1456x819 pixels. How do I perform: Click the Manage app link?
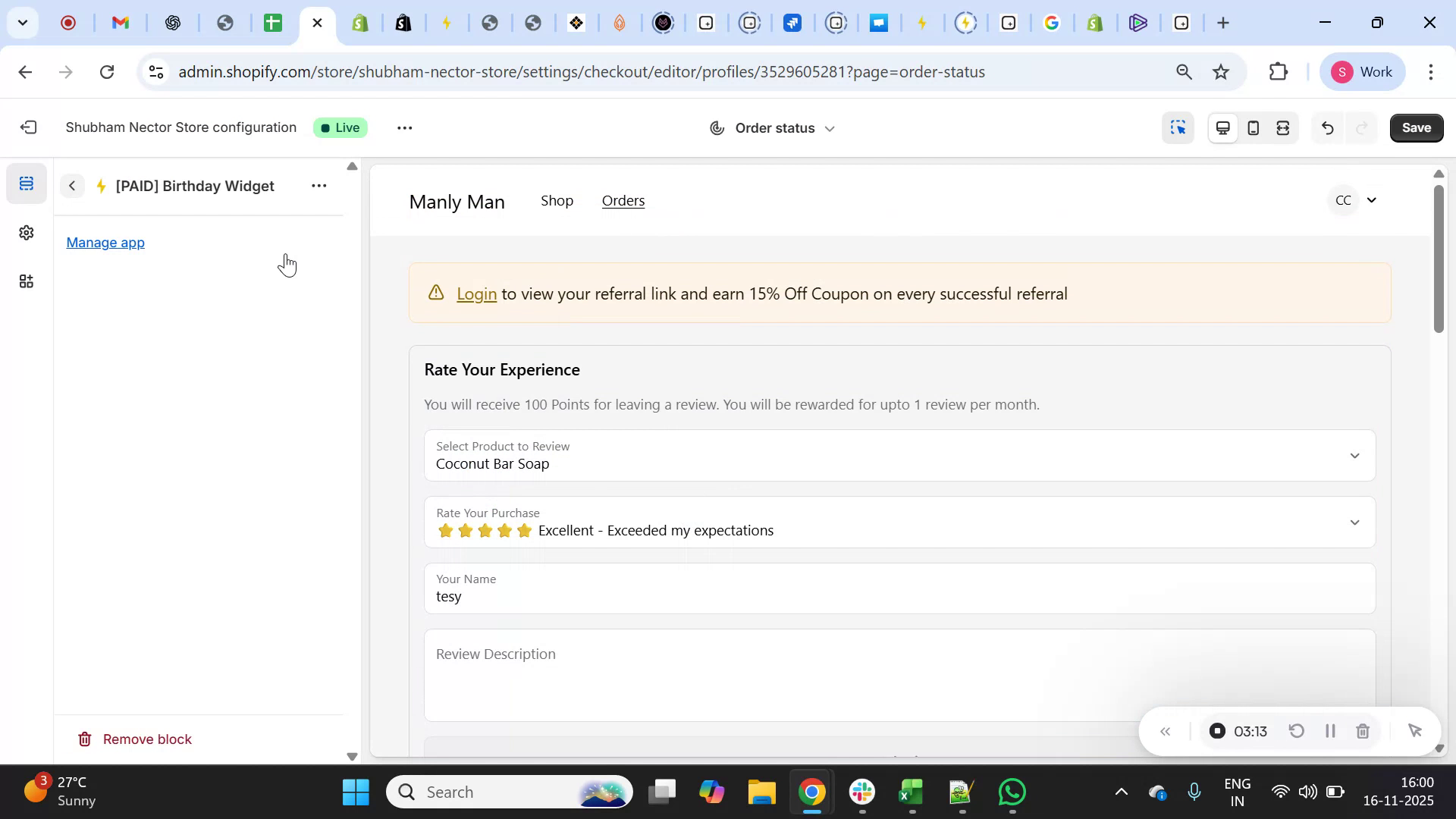(105, 243)
